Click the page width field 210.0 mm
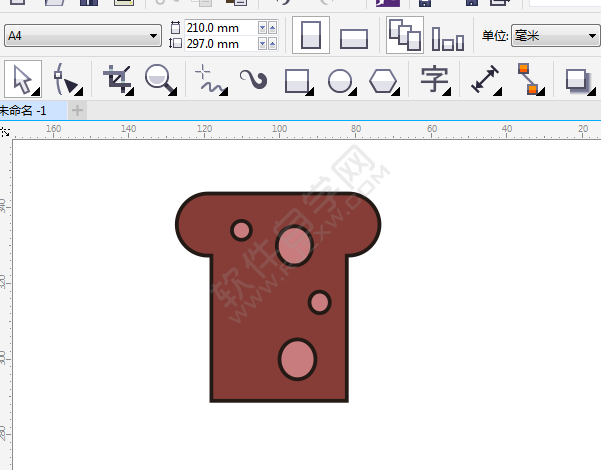Screen dimensions: 601x470 [220, 28]
